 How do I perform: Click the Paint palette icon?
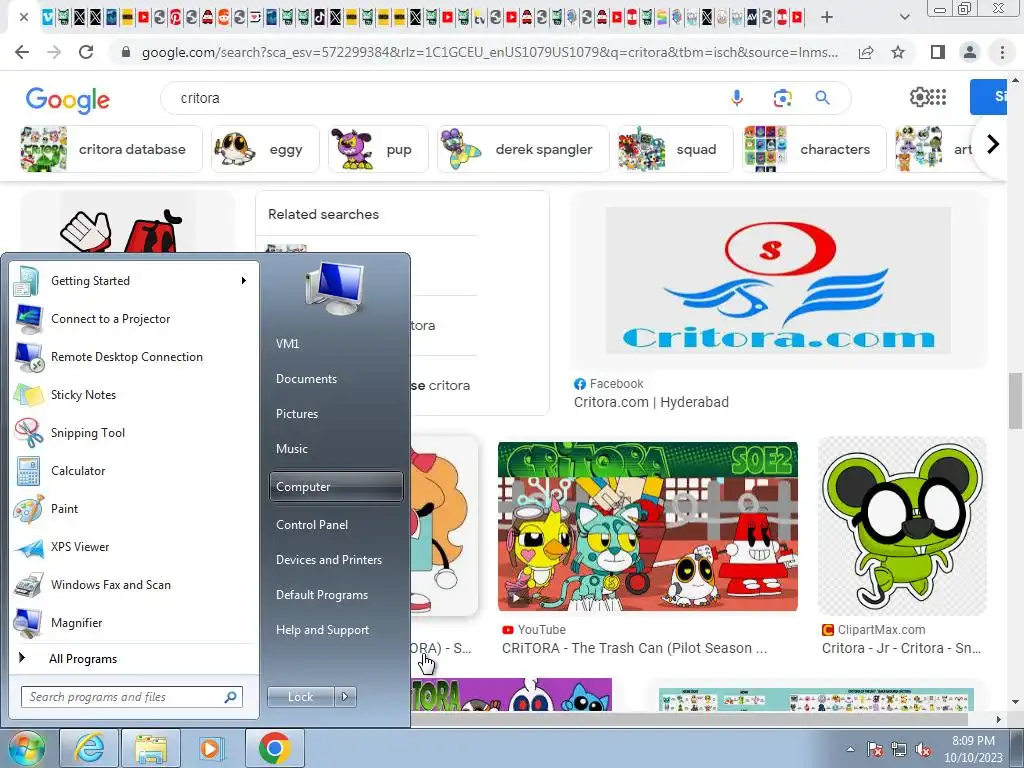click(x=28, y=509)
